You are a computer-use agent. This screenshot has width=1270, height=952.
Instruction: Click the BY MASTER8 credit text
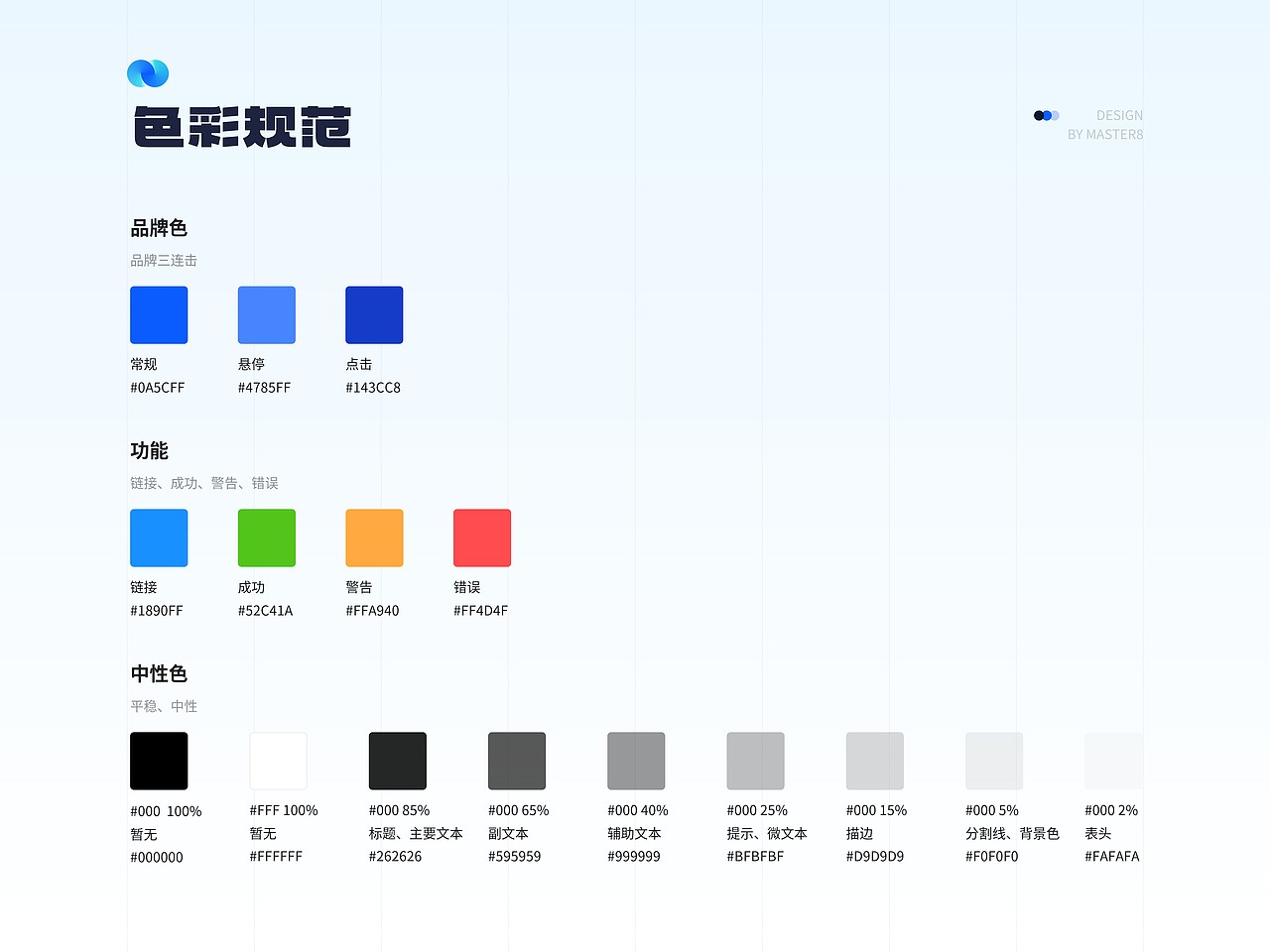(1105, 135)
